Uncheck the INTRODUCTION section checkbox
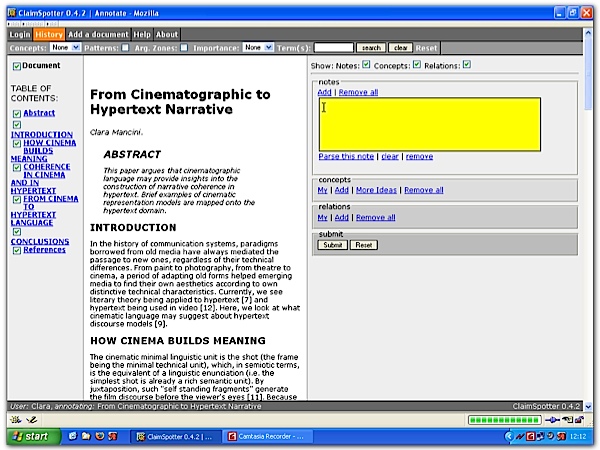Screen dimensions: 600x450 click(16, 125)
